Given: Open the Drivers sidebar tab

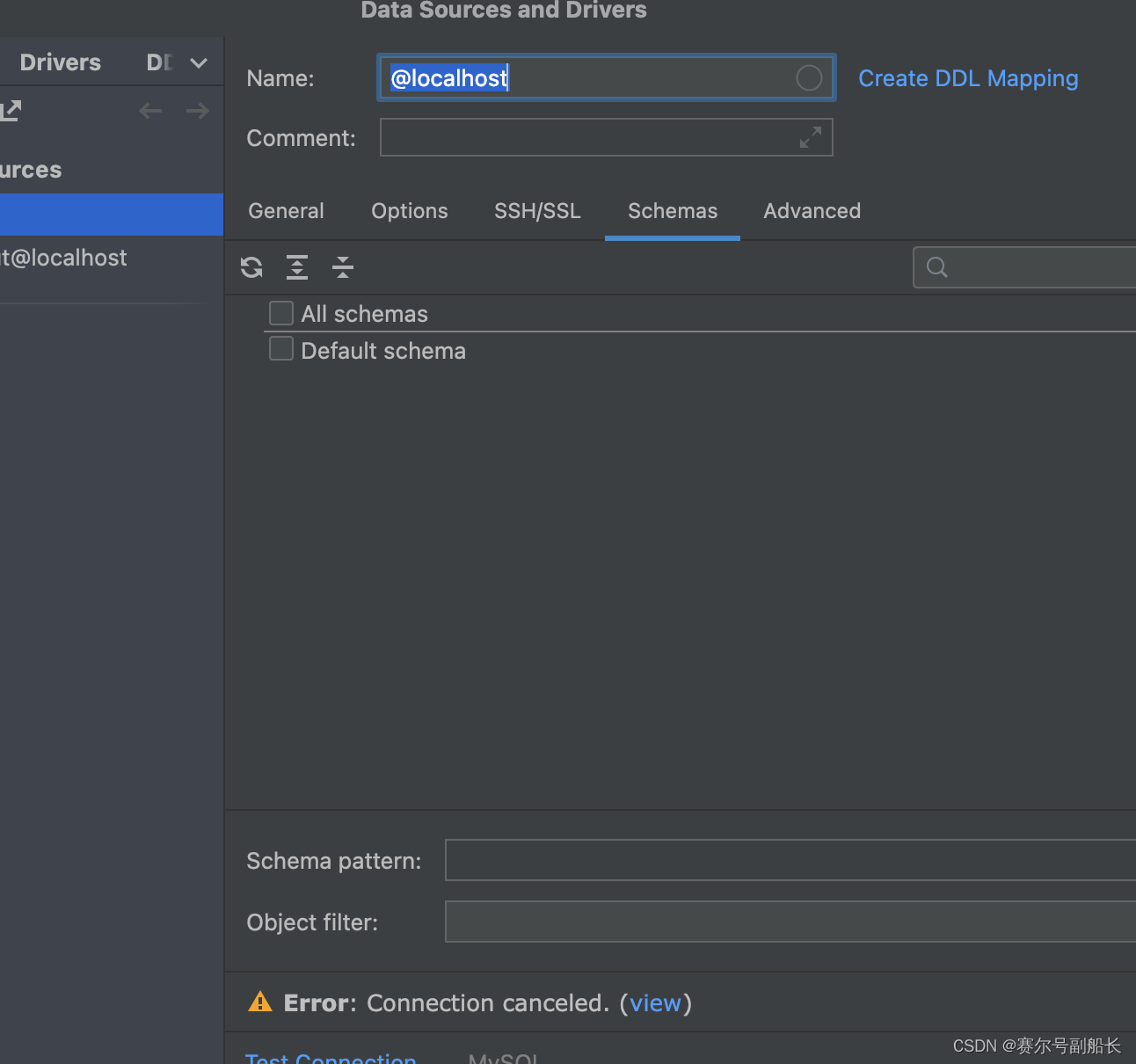Looking at the screenshot, I should pos(61,62).
